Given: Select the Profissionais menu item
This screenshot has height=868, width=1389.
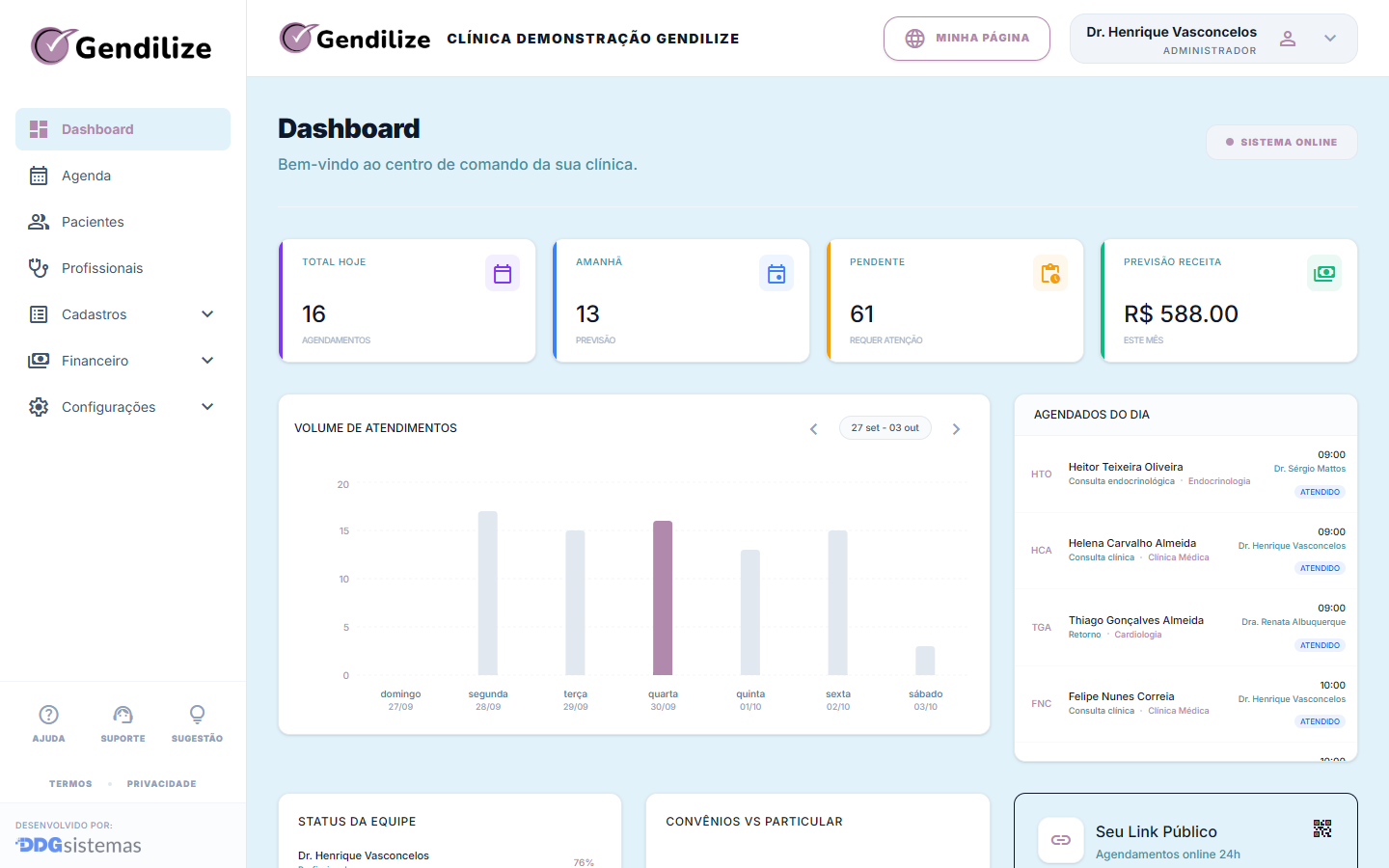Looking at the screenshot, I should tap(123, 268).
